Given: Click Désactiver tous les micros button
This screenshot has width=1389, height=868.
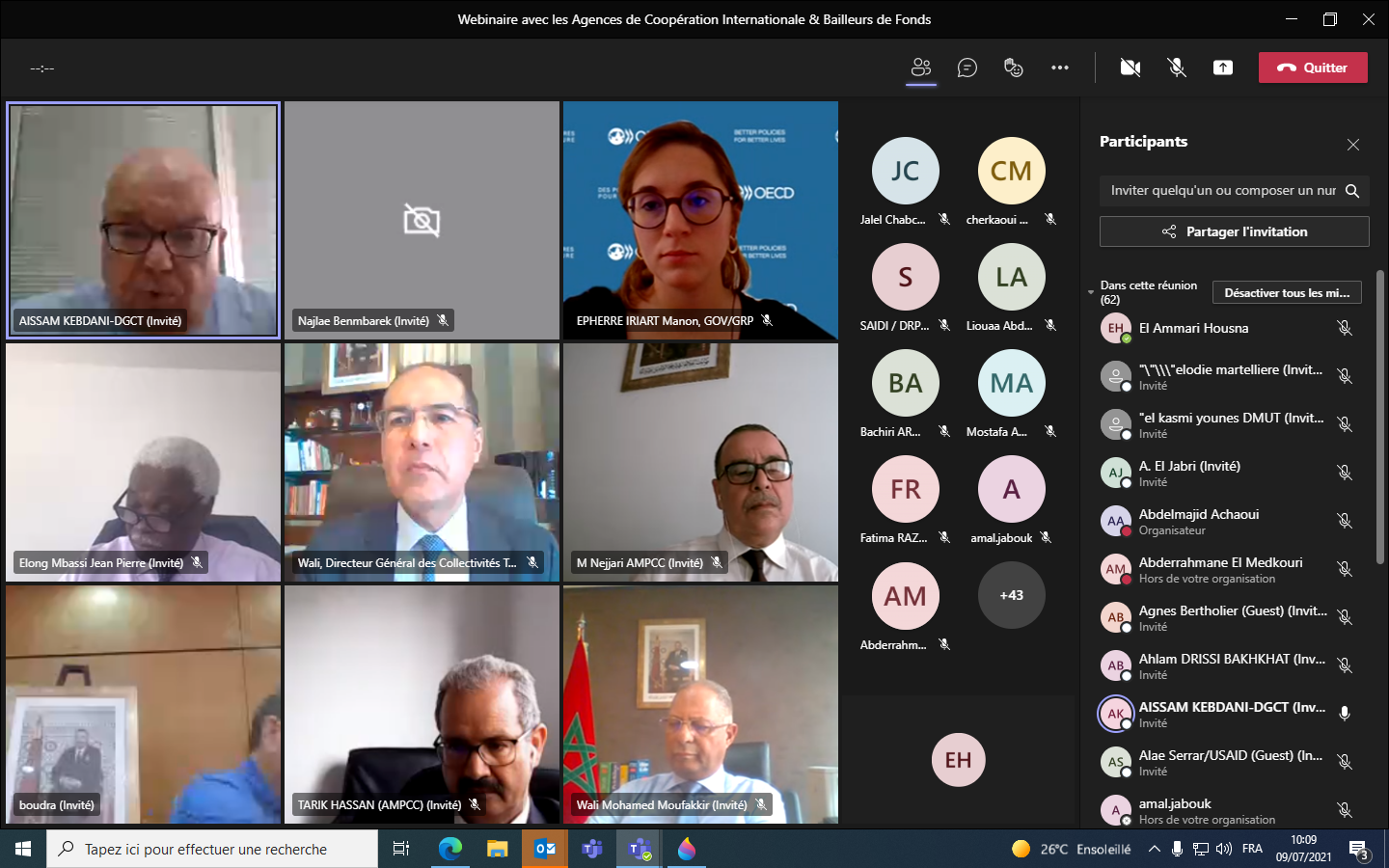Looking at the screenshot, I should (x=1287, y=292).
